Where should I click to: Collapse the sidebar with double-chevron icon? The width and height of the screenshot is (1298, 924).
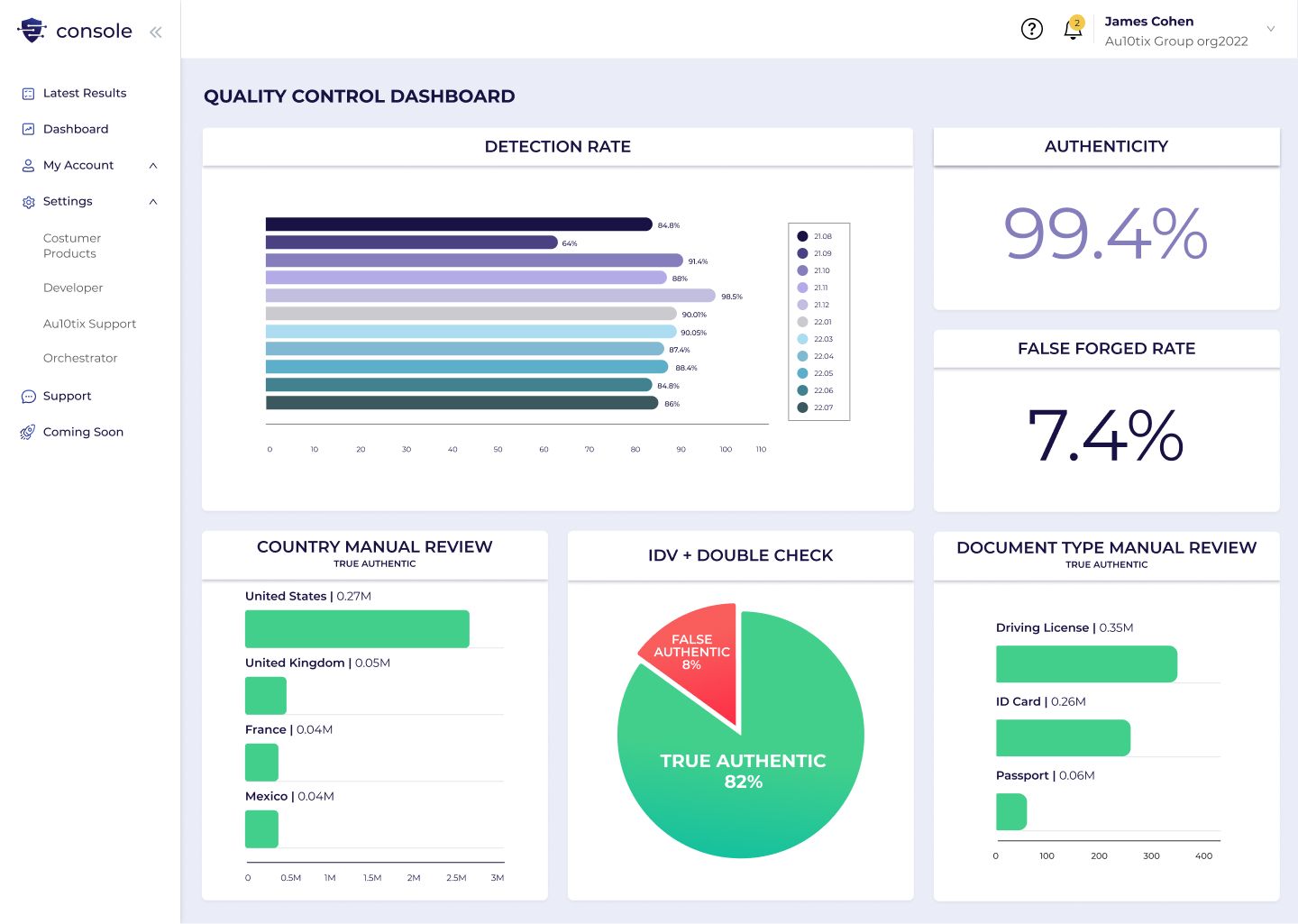(x=156, y=32)
